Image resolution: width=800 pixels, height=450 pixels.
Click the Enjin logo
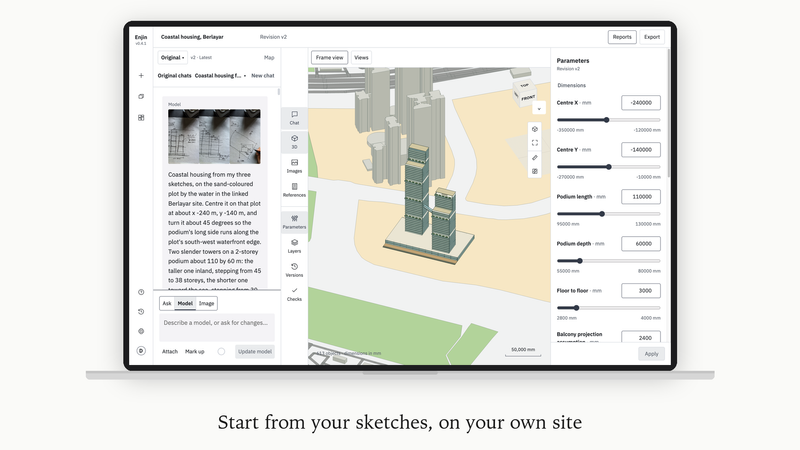point(141,39)
